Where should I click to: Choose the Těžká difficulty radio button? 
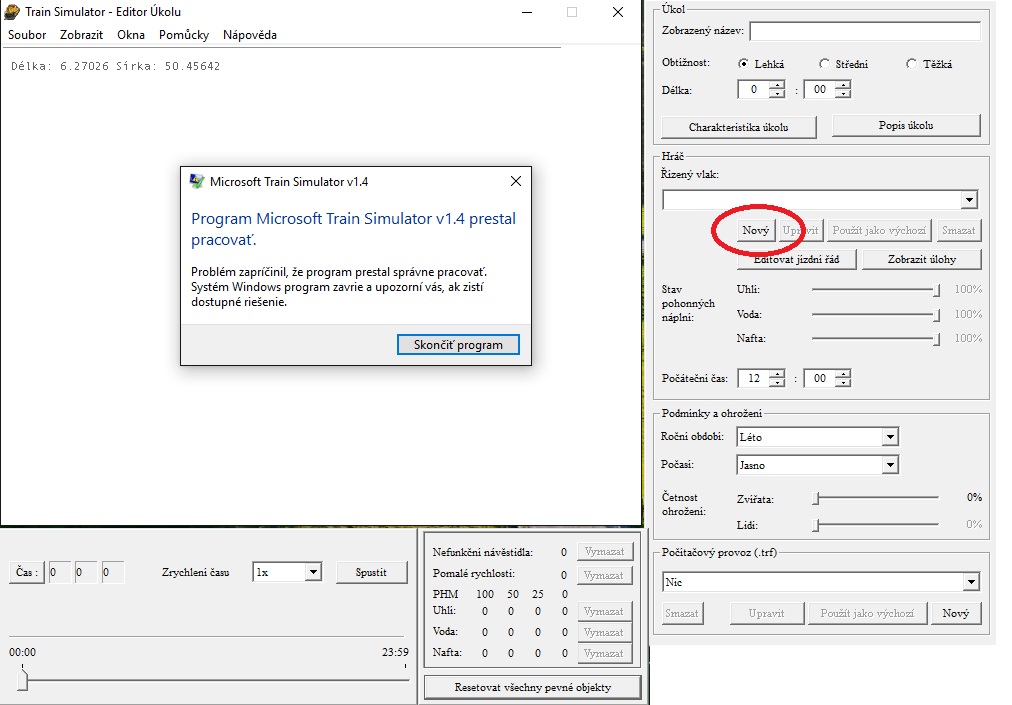(x=911, y=64)
